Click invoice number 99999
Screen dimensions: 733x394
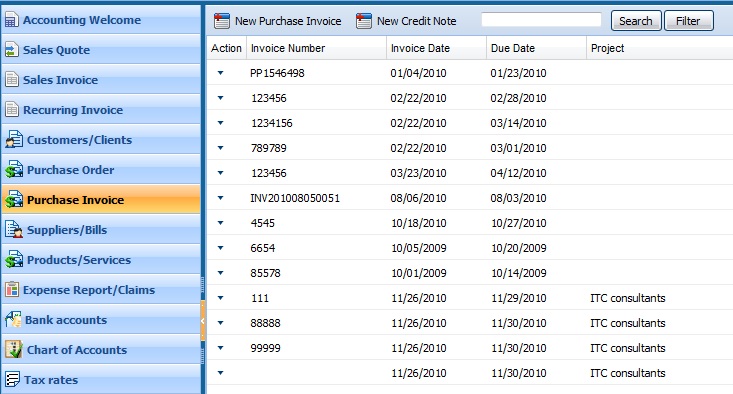[x=266, y=348]
